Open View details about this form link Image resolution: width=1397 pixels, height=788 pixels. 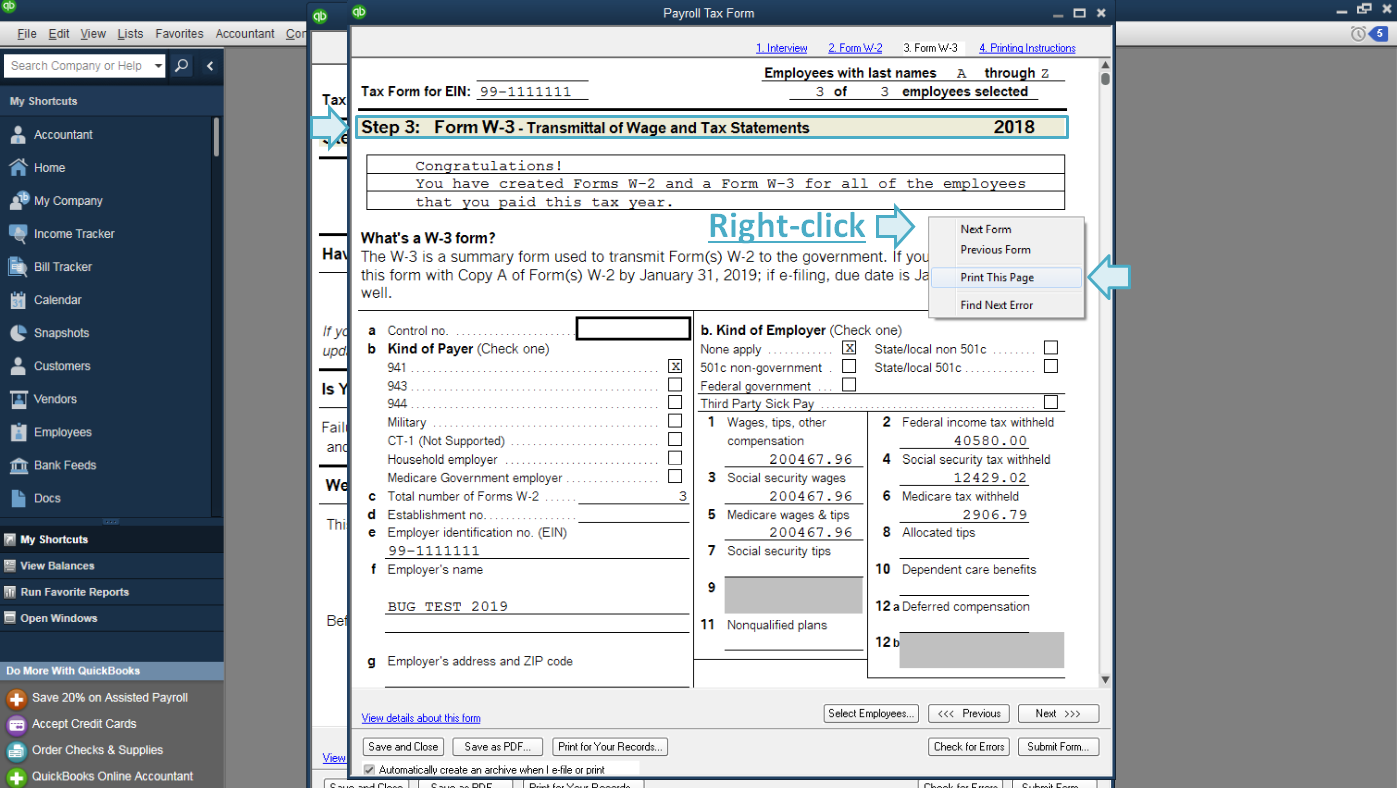pos(421,718)
